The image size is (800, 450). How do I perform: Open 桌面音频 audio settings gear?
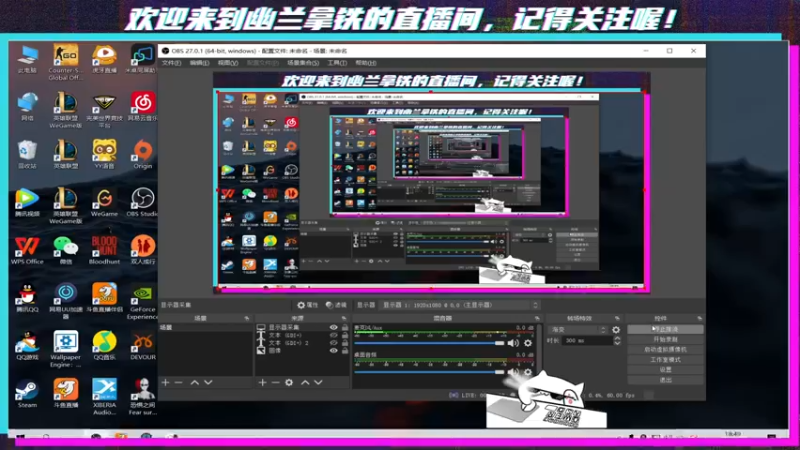[528, 372]
